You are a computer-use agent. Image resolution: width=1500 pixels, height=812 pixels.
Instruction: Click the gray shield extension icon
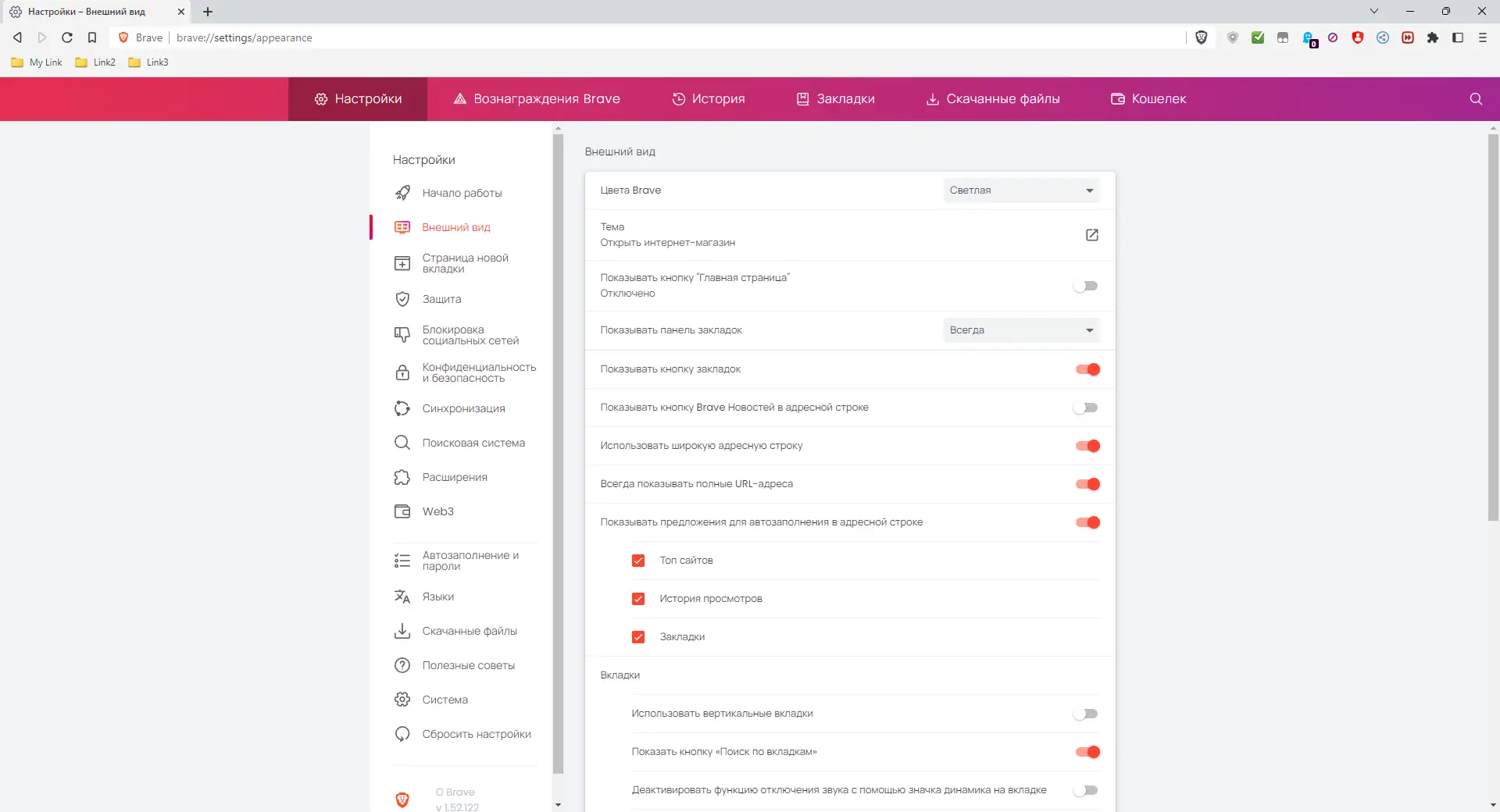pos(1233,37)
